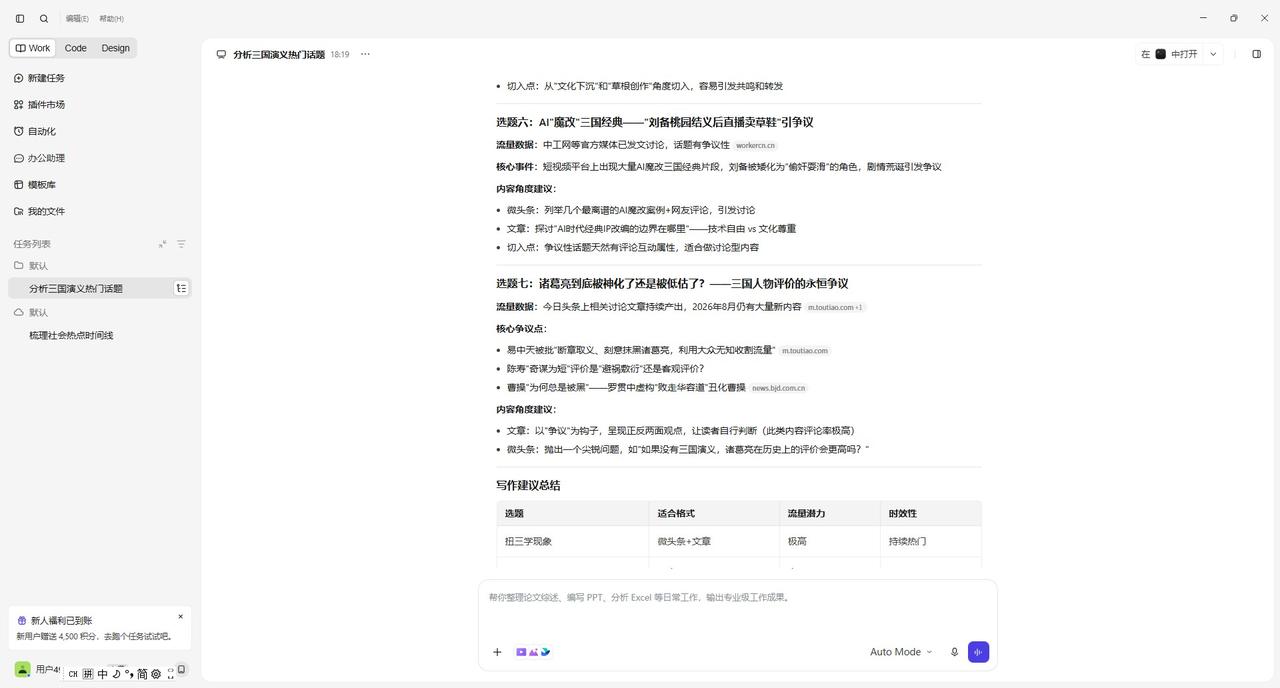Toggle the IME 中 Chinese/English mode
1280x688 pixels.
tap(102, 674)
